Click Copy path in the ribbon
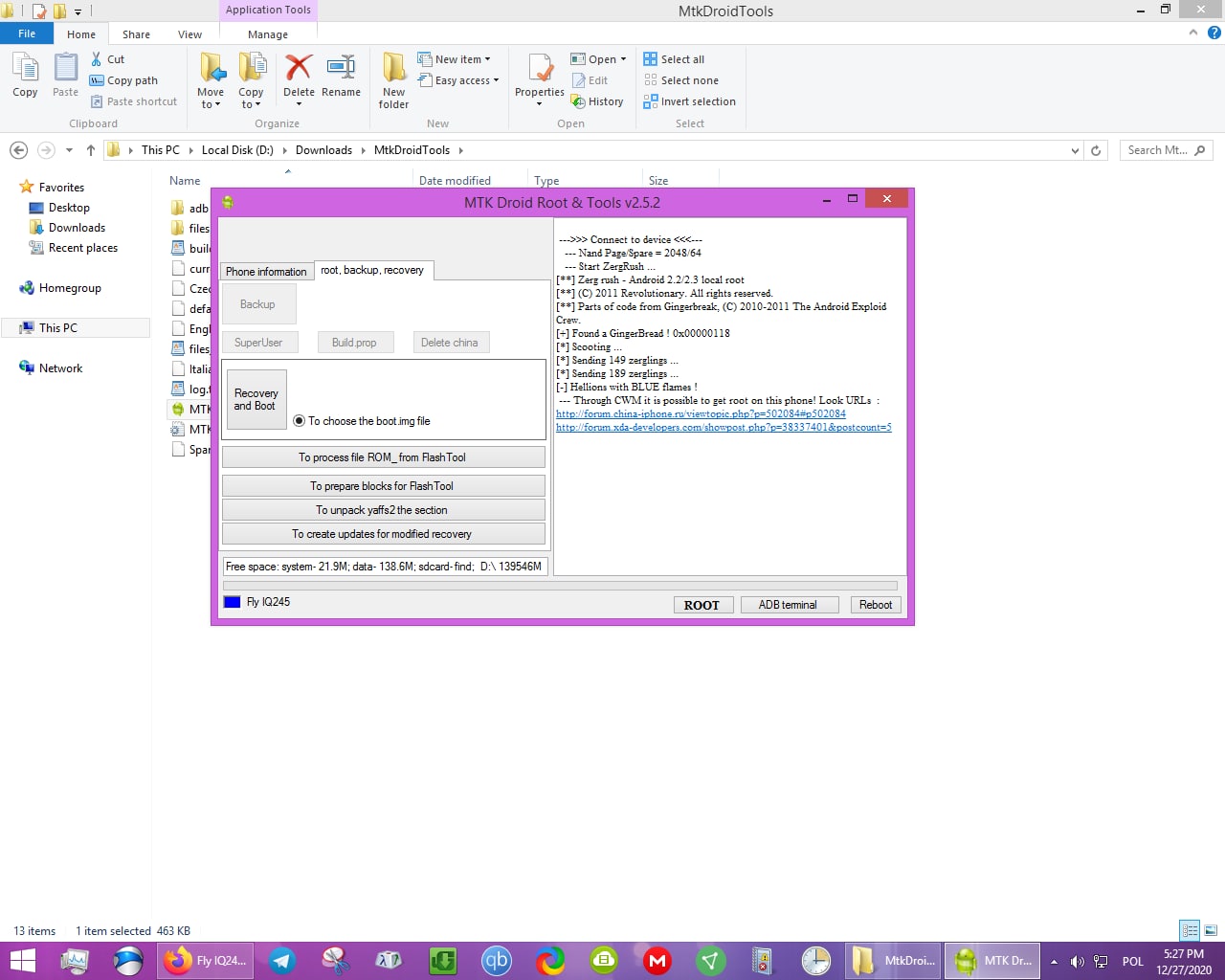Screen dimensions: 1225x980 pyautogui.click(x=123, y=80)
